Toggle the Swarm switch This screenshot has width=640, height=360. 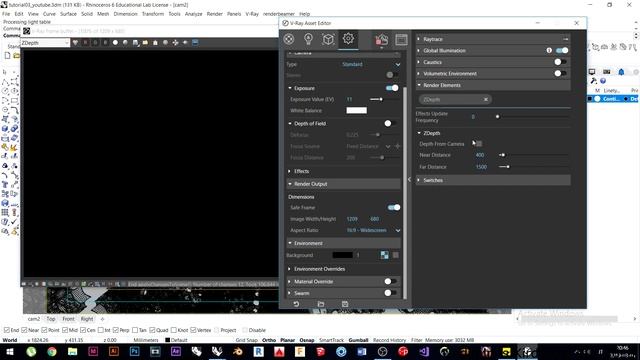[390, 293]
